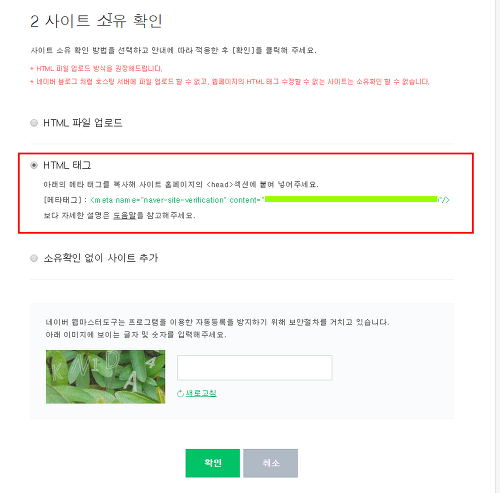Click the 사이트 소유 확인 heading

(103, 21)
